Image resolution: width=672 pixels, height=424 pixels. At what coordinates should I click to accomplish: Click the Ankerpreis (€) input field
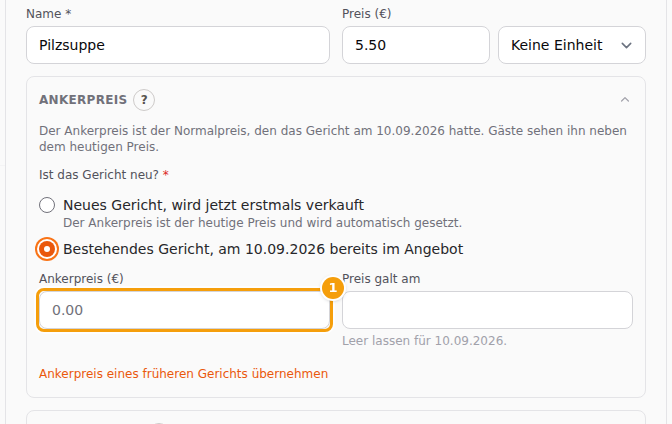tap(185, 310)
